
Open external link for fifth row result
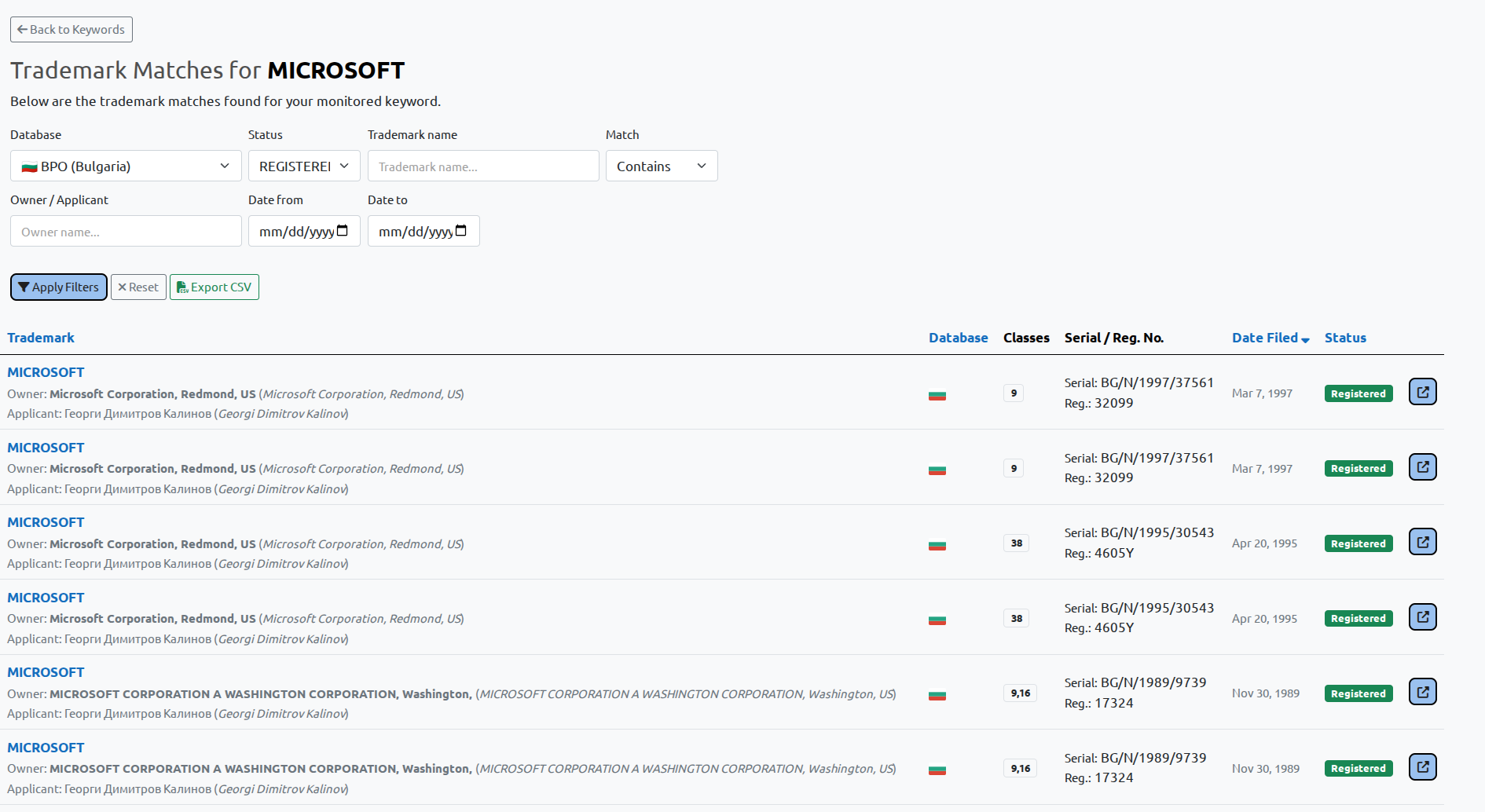point(1422,692)
